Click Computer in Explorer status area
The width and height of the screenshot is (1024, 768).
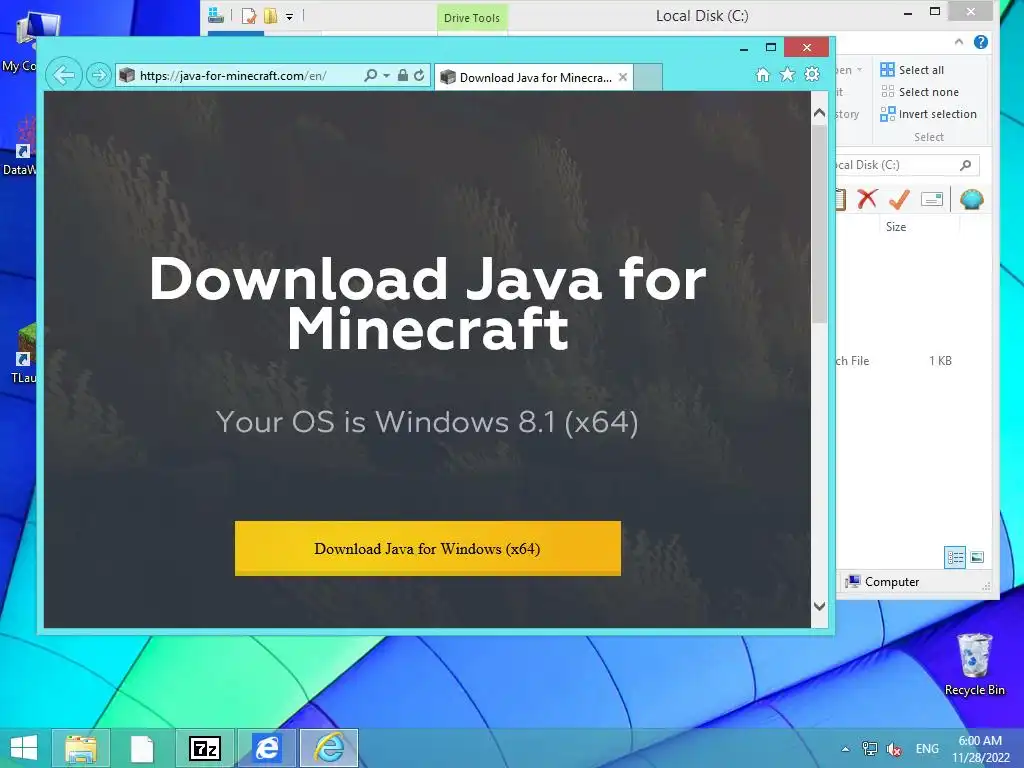pos(882,582)
